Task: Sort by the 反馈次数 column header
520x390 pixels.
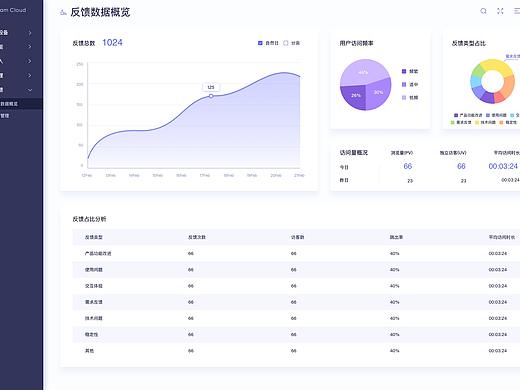Action: click(197, 237)
